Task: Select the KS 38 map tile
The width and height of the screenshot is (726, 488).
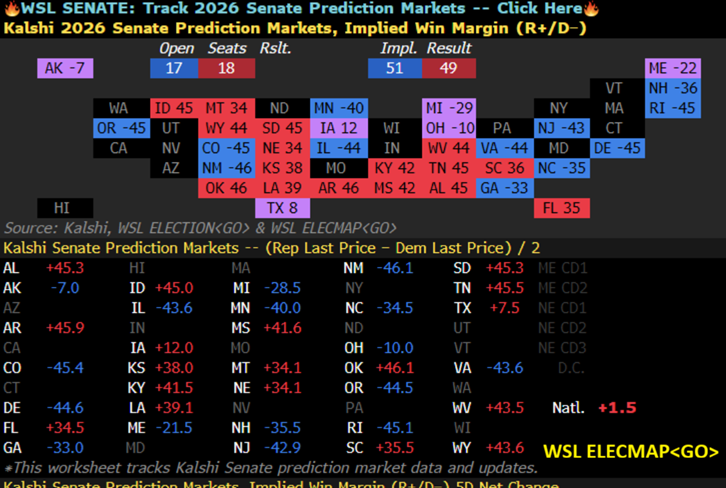Action: (282, 168)
